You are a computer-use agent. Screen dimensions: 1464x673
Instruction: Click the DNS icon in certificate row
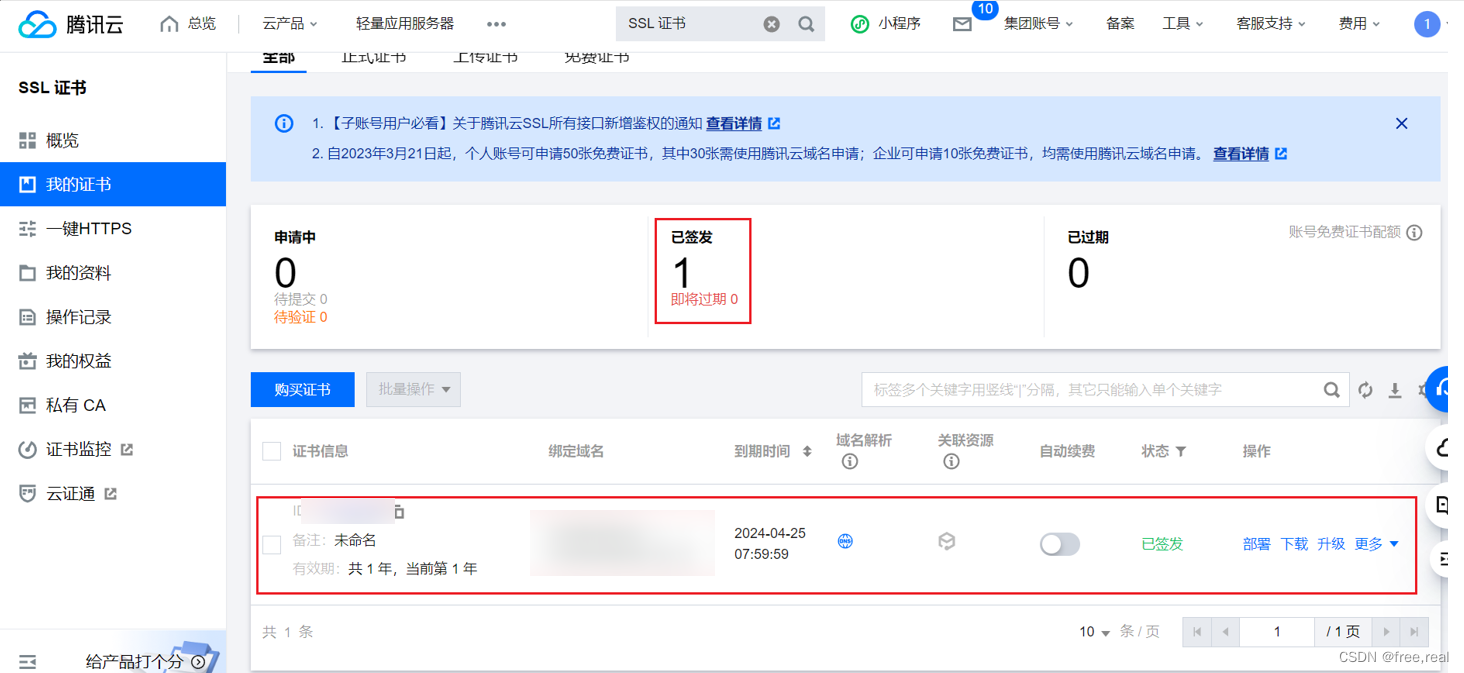coord(845,541)
